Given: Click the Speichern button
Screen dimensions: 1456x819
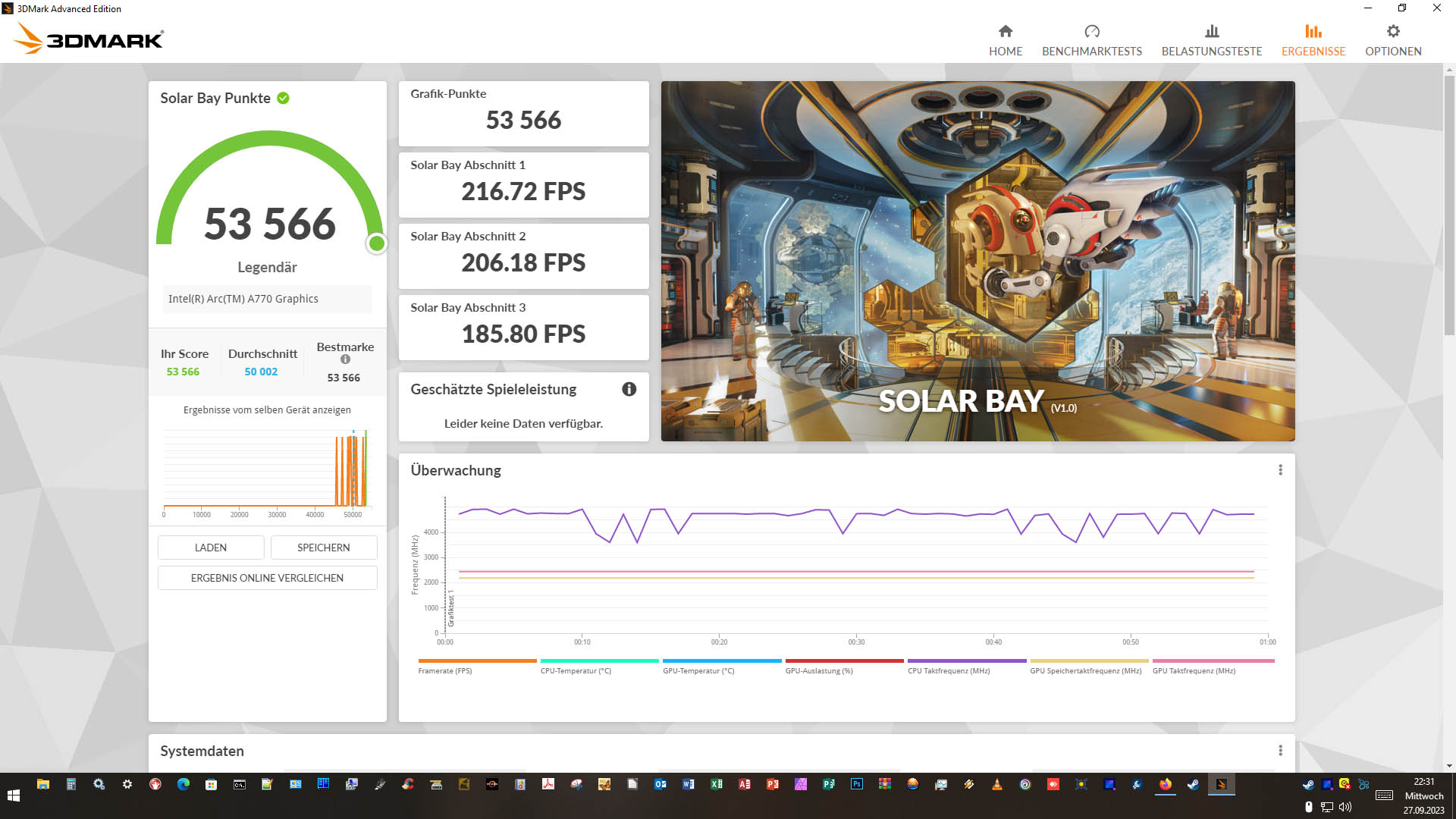Looking at the screenshot, I should click(323, 548).
